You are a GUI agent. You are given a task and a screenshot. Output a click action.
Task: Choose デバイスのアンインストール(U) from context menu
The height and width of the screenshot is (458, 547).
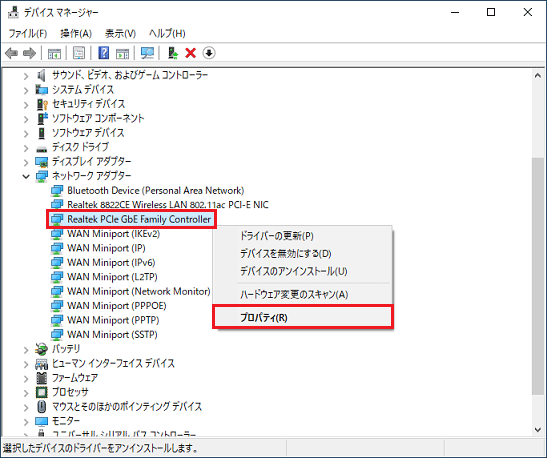coord(303,271)
